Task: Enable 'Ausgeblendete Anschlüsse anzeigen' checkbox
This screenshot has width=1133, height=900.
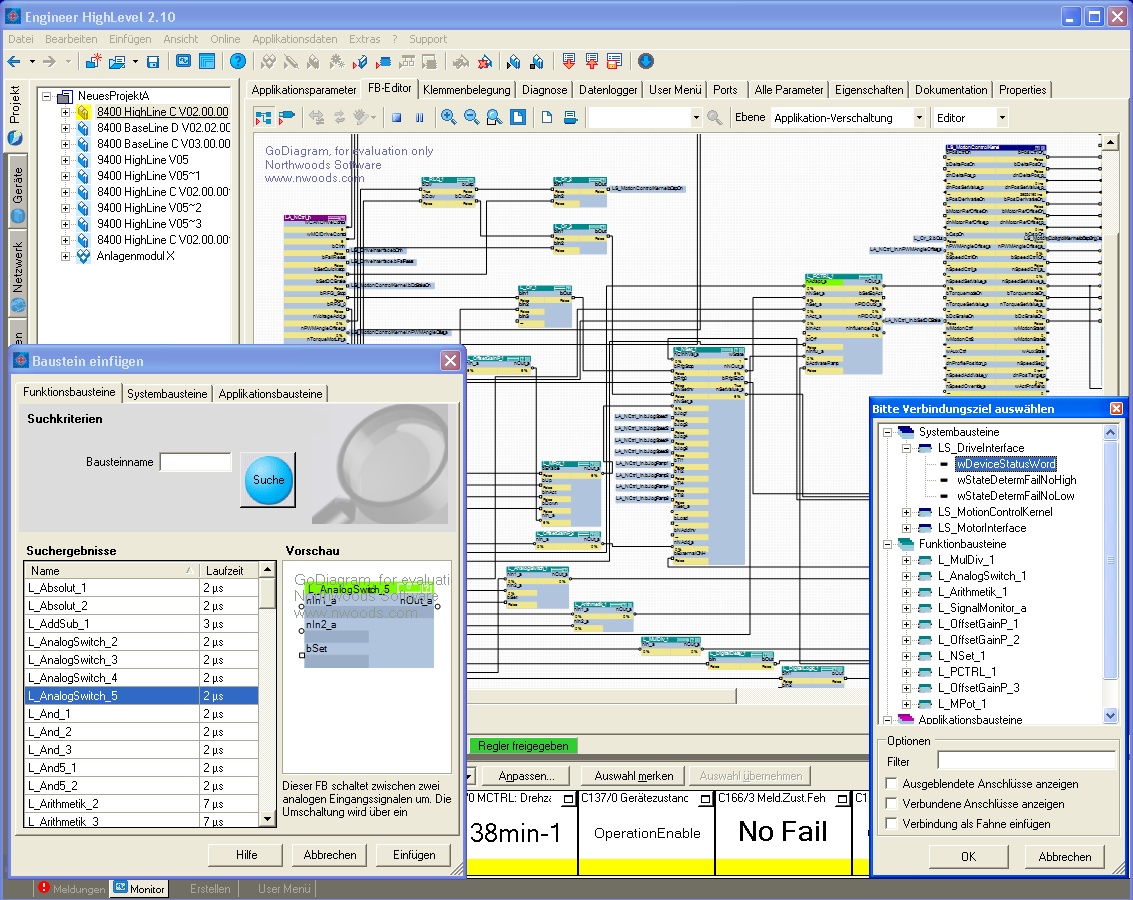Action: coord(892,784)
